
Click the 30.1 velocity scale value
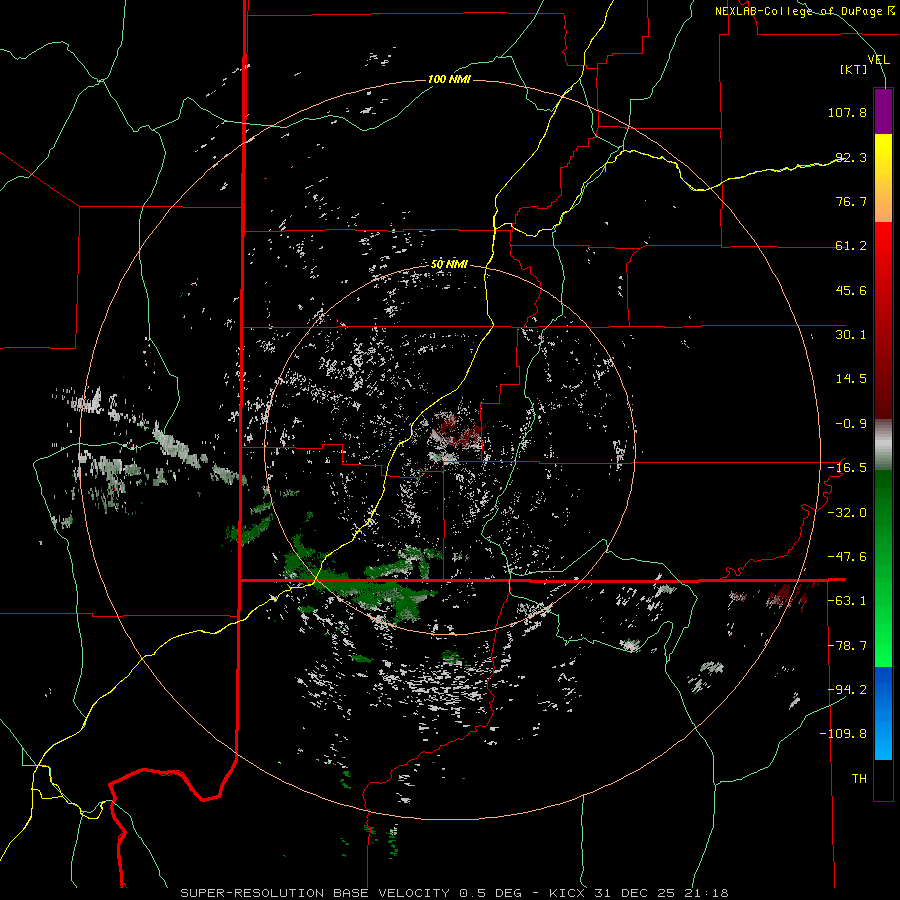pos(851,335)
